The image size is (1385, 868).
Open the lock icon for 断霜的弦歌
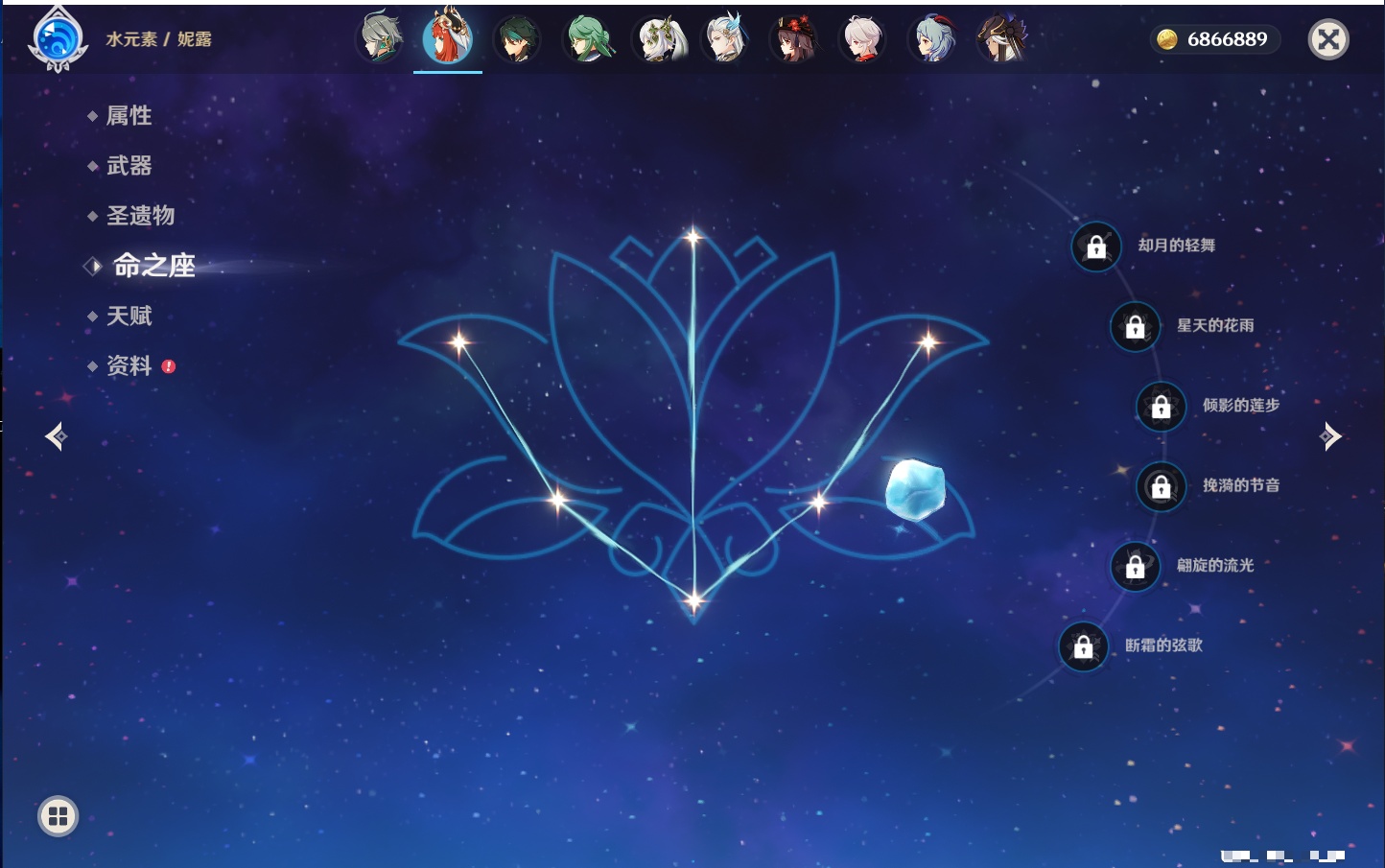(1084, 646)
